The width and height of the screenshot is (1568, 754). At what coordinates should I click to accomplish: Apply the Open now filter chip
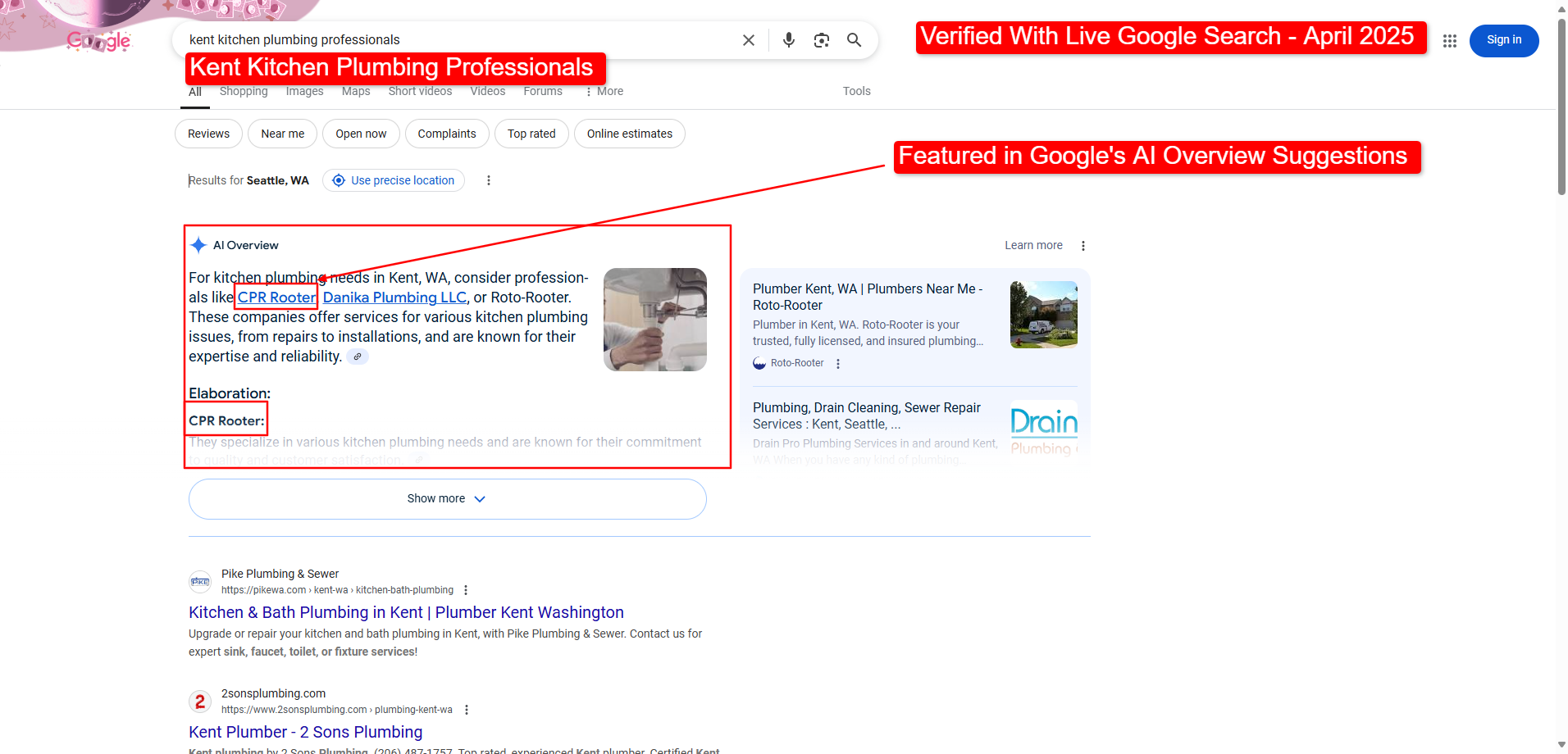point(361,134)
